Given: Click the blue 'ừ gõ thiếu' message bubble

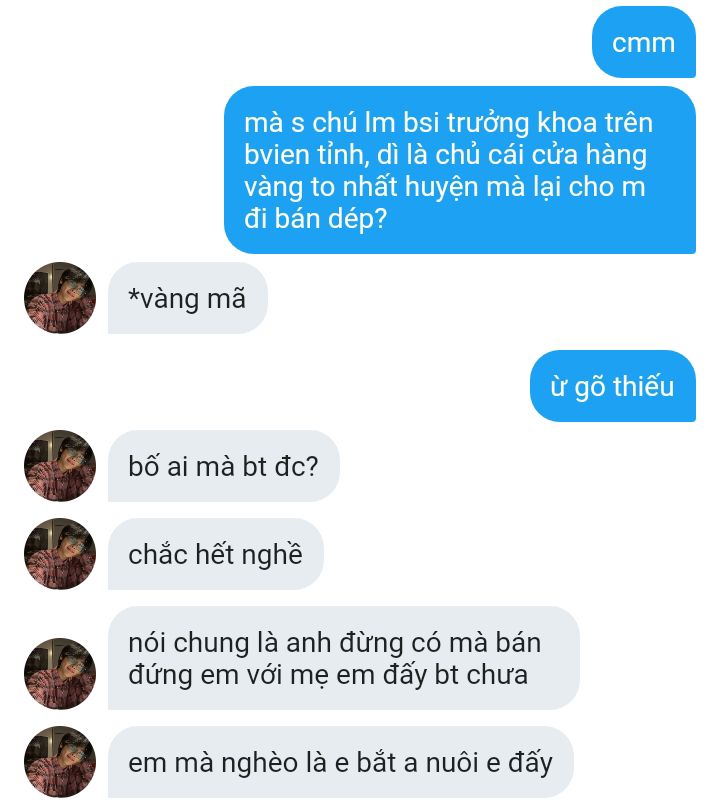Looking at the screenshot, I should [x=613, y=386].
